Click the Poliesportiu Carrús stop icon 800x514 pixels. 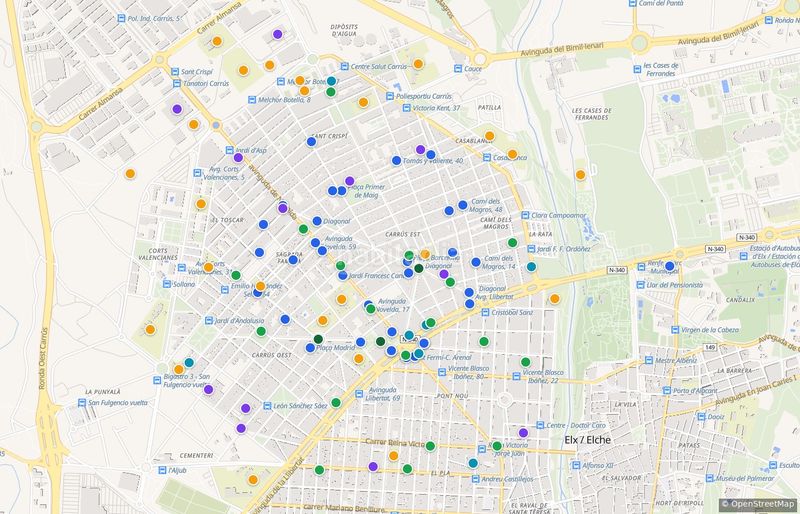coord(390,96)
